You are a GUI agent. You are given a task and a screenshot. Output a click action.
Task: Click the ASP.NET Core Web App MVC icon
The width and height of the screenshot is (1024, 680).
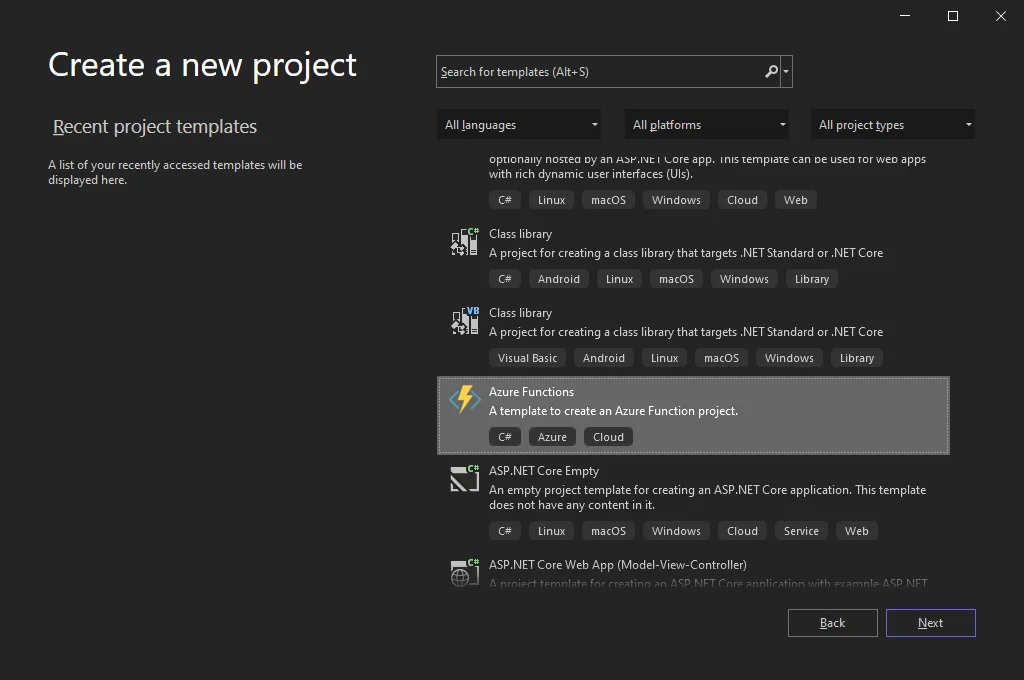(464, 572)
